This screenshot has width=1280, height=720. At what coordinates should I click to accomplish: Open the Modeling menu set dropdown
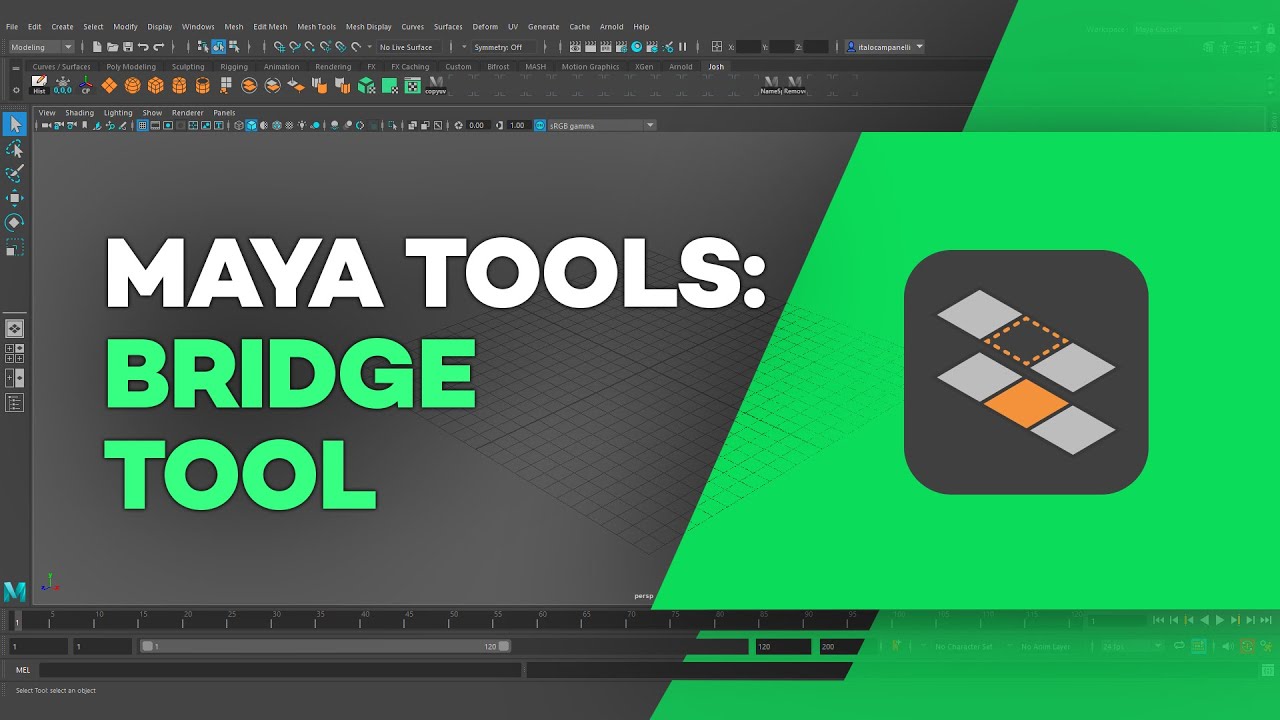click(x=42, y=47)
